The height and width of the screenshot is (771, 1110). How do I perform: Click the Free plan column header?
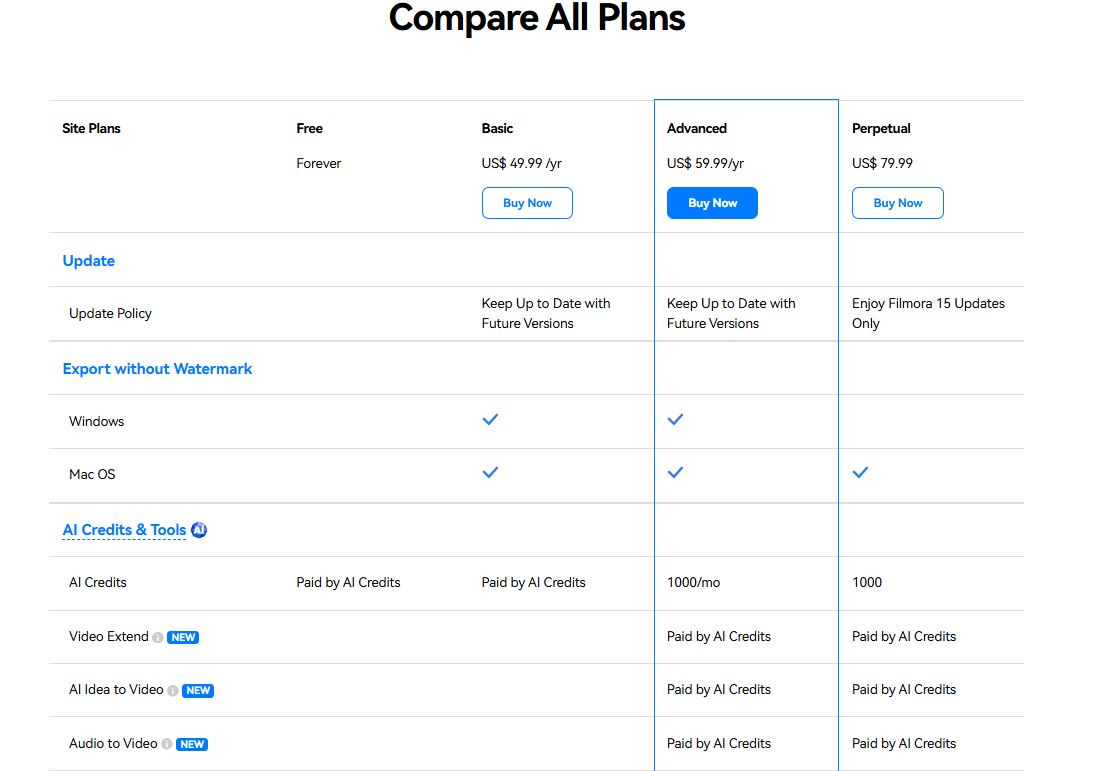click(310, 128)
